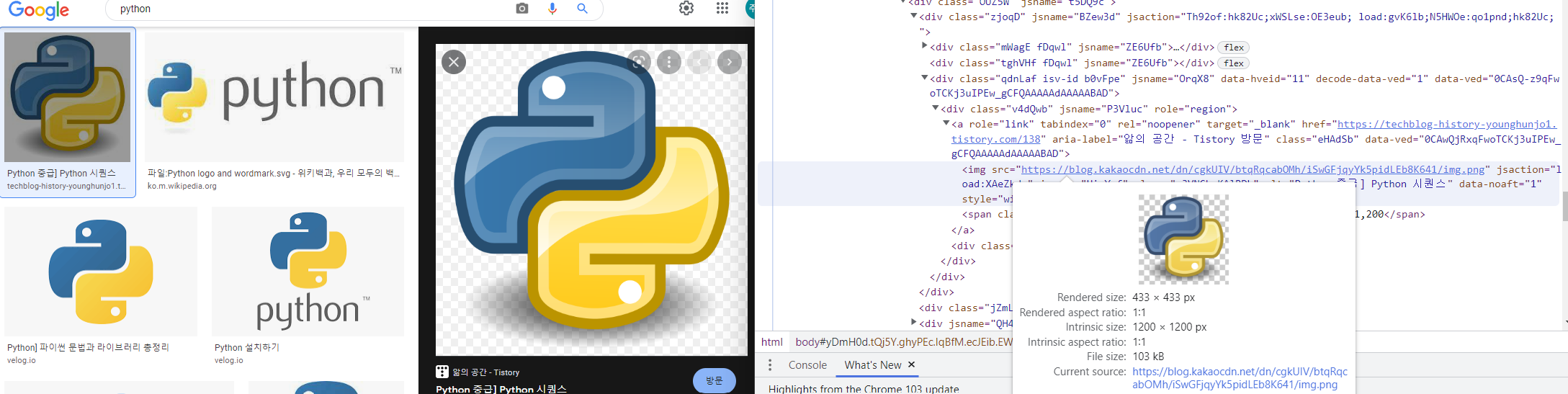The image size is (1568, 394).
Task: Open DevTools drawer three-dot menu
Action: point(770,365)
